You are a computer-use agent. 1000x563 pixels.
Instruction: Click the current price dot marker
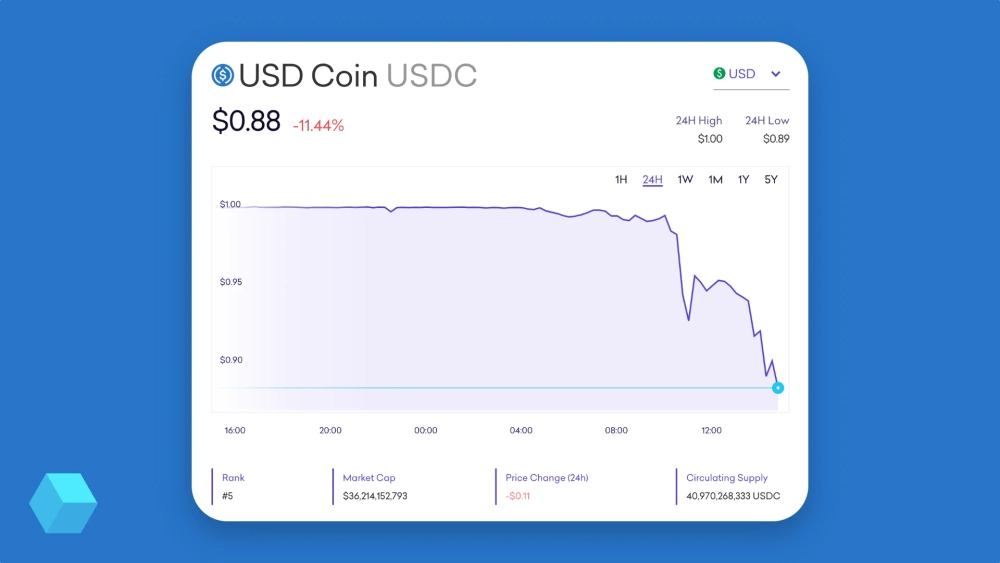pyautogui.click(x=778, y=388)
